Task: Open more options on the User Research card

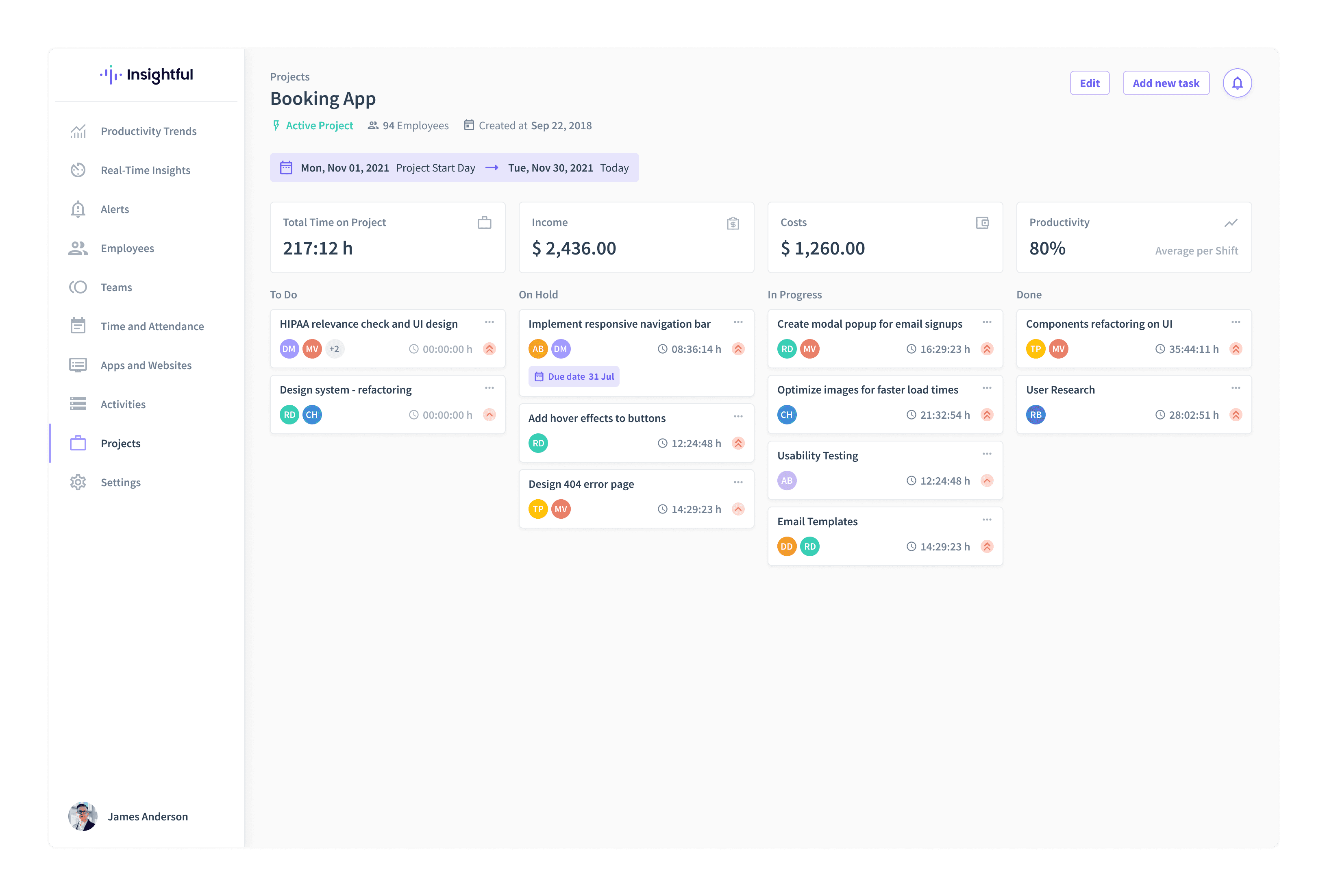Action: pos(1236,388)
